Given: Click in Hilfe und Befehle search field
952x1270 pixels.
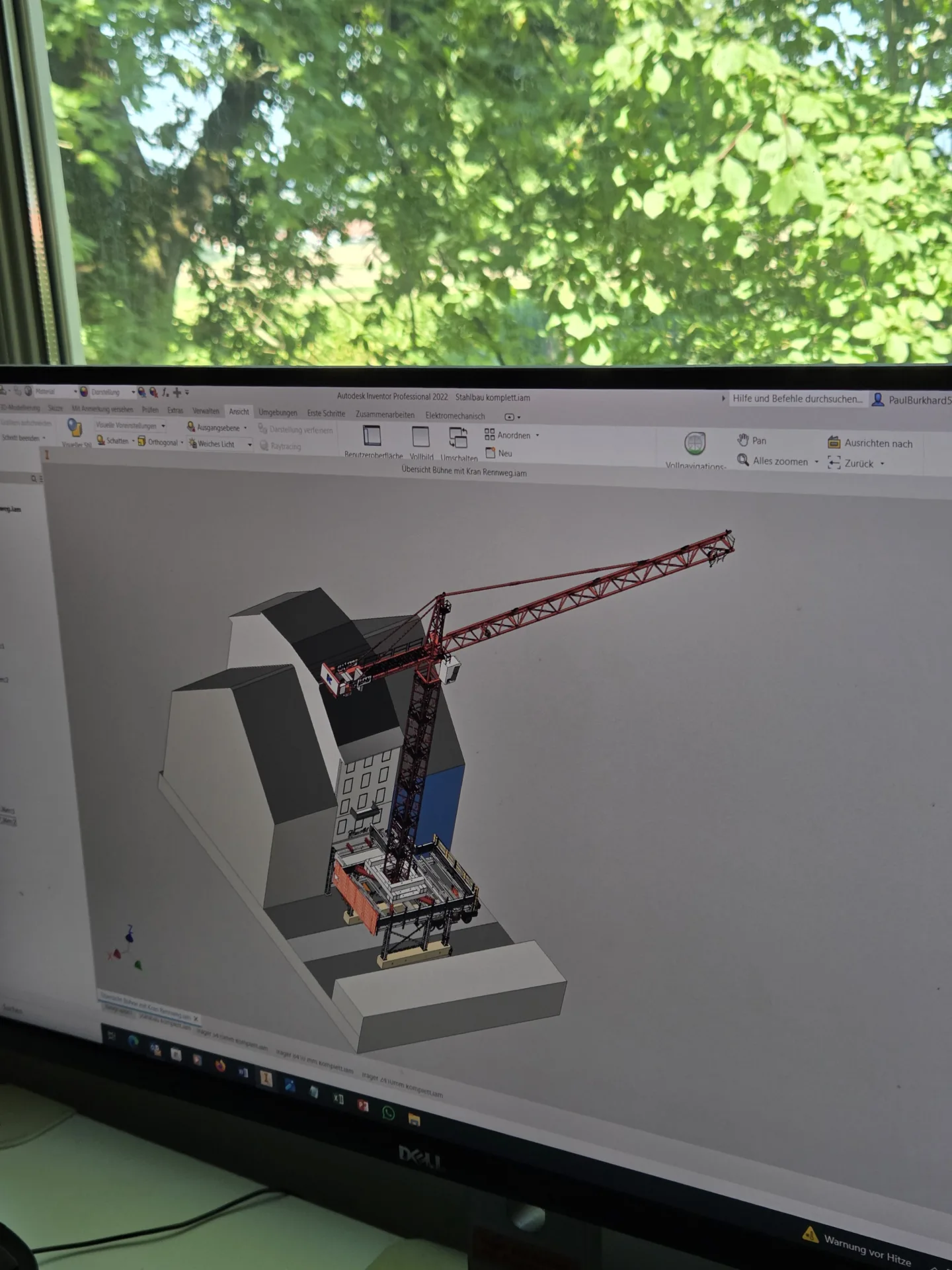Looking at the screenshot, I should [797, 399].
